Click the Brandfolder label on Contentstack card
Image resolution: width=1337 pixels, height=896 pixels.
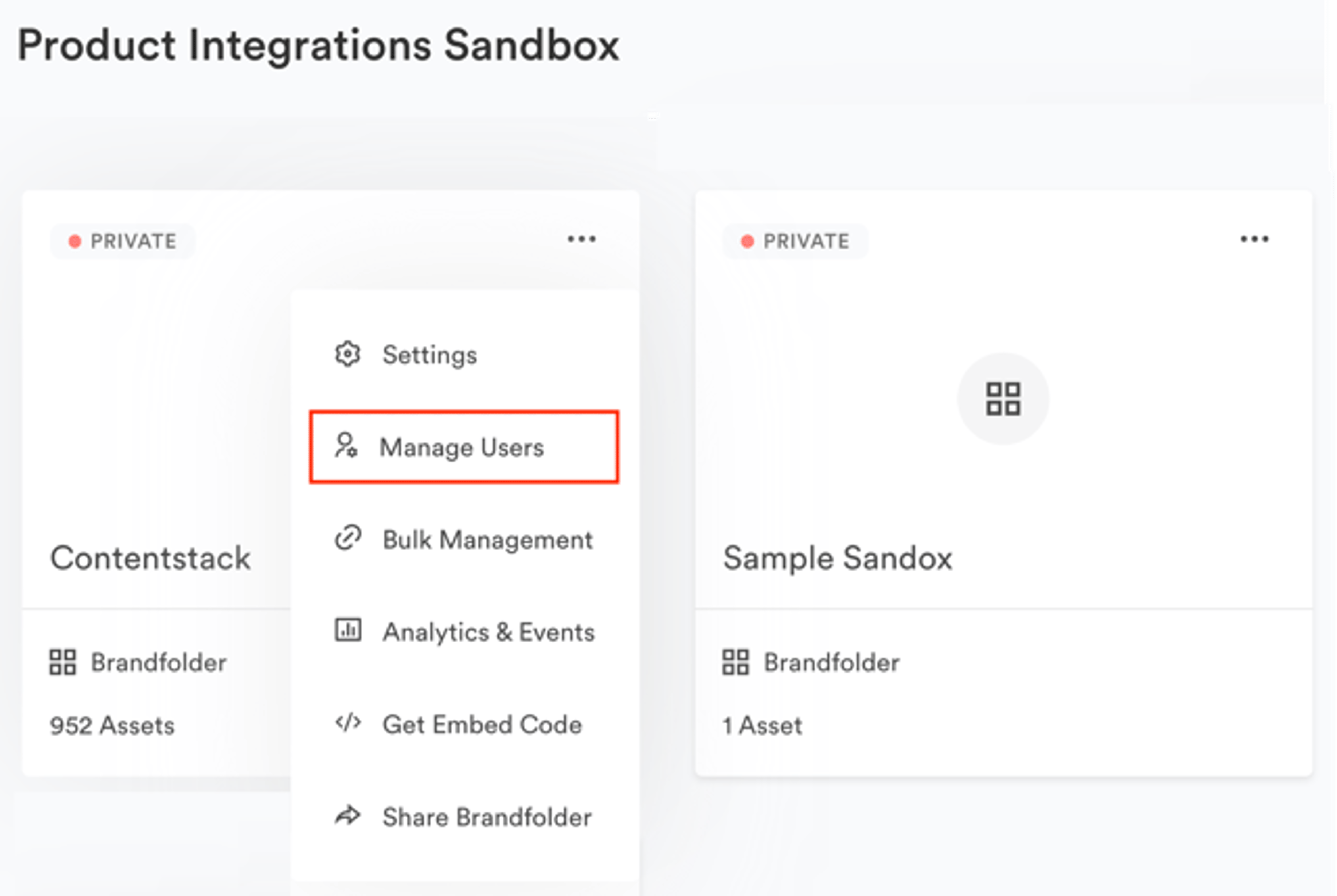(x=159, y=663)
